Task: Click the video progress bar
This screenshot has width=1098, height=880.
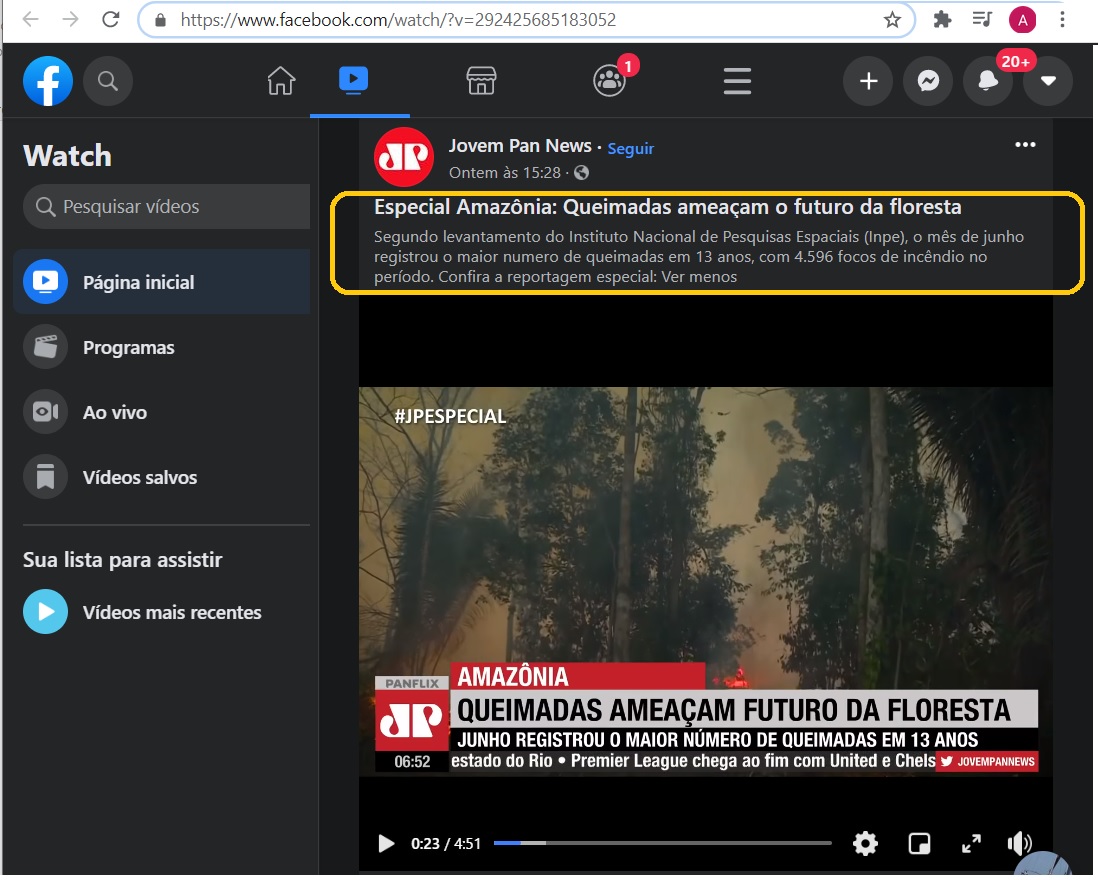Action: pos(662,843)
